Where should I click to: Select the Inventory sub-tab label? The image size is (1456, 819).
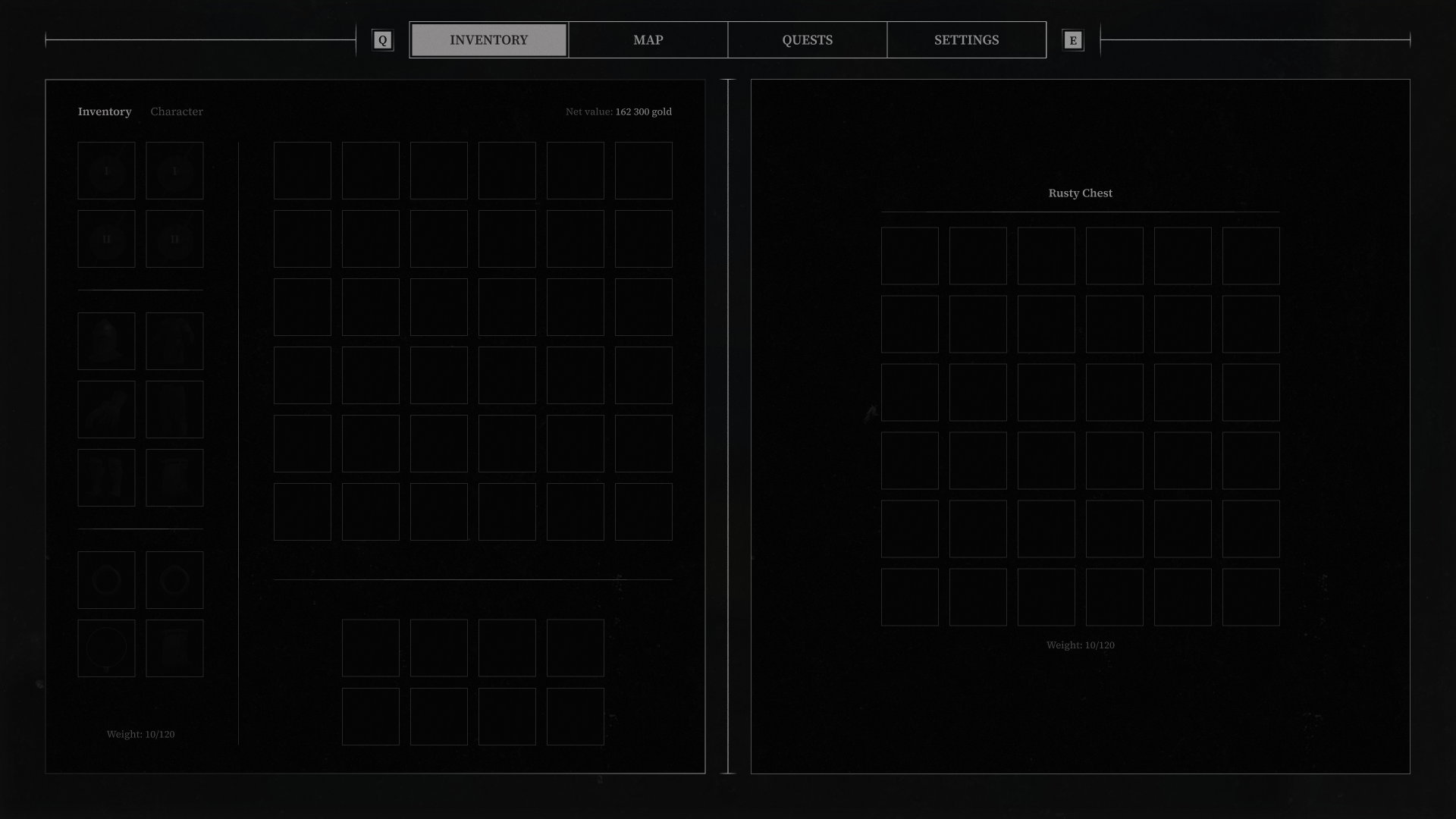point(105,111)
